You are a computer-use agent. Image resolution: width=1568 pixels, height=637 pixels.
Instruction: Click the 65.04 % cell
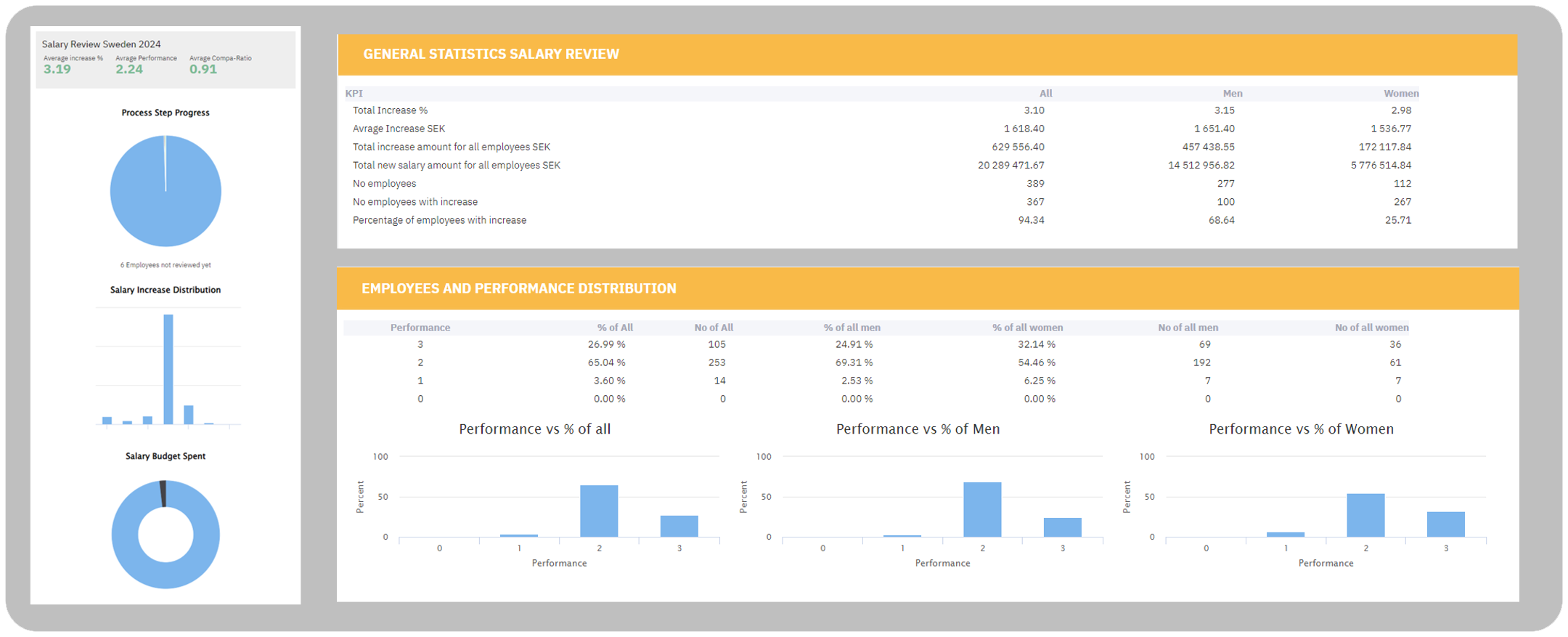pyautogui.click(x=606, y=362)
